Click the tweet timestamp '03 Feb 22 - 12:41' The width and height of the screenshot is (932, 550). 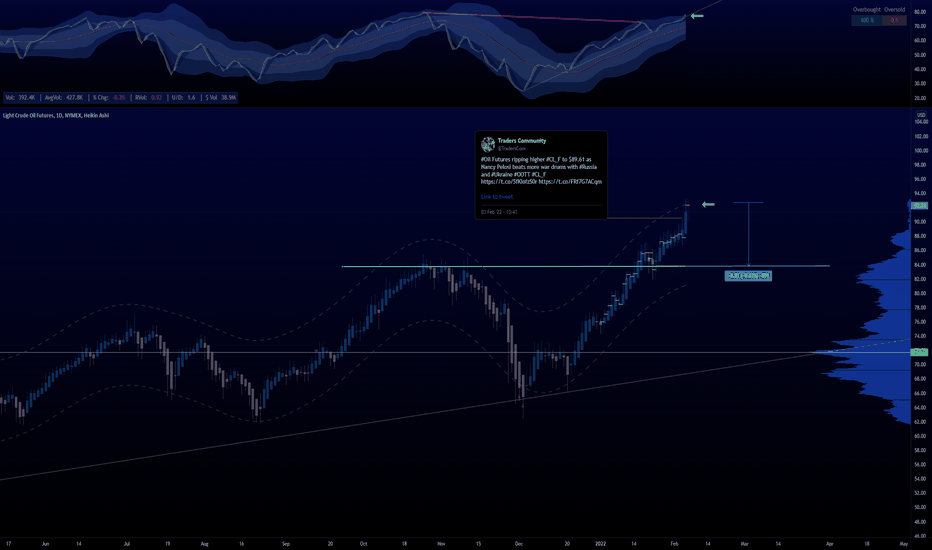[499, 212]
